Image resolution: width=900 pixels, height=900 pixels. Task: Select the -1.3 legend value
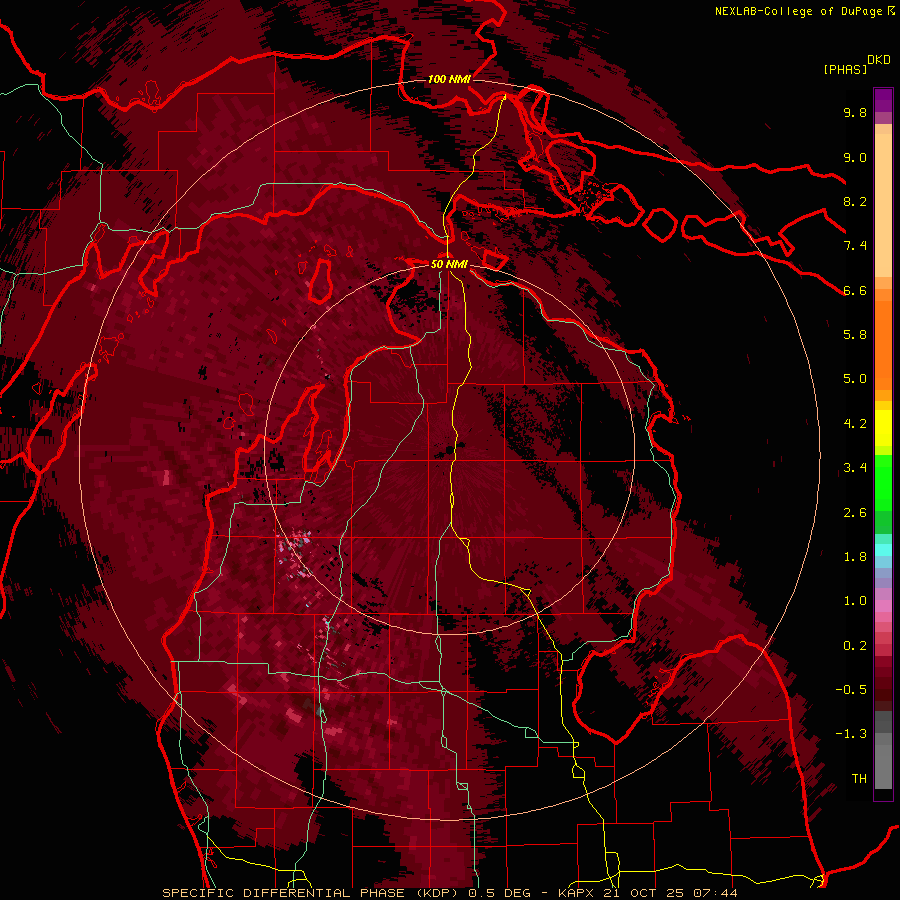851,734
